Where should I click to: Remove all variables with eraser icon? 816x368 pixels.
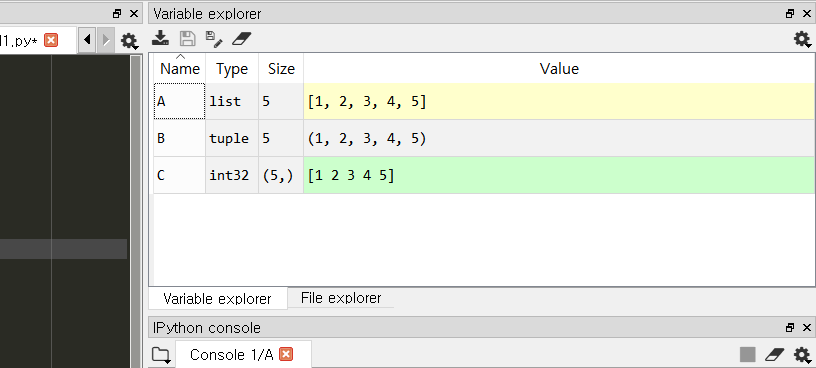click(x=241, y=38)
